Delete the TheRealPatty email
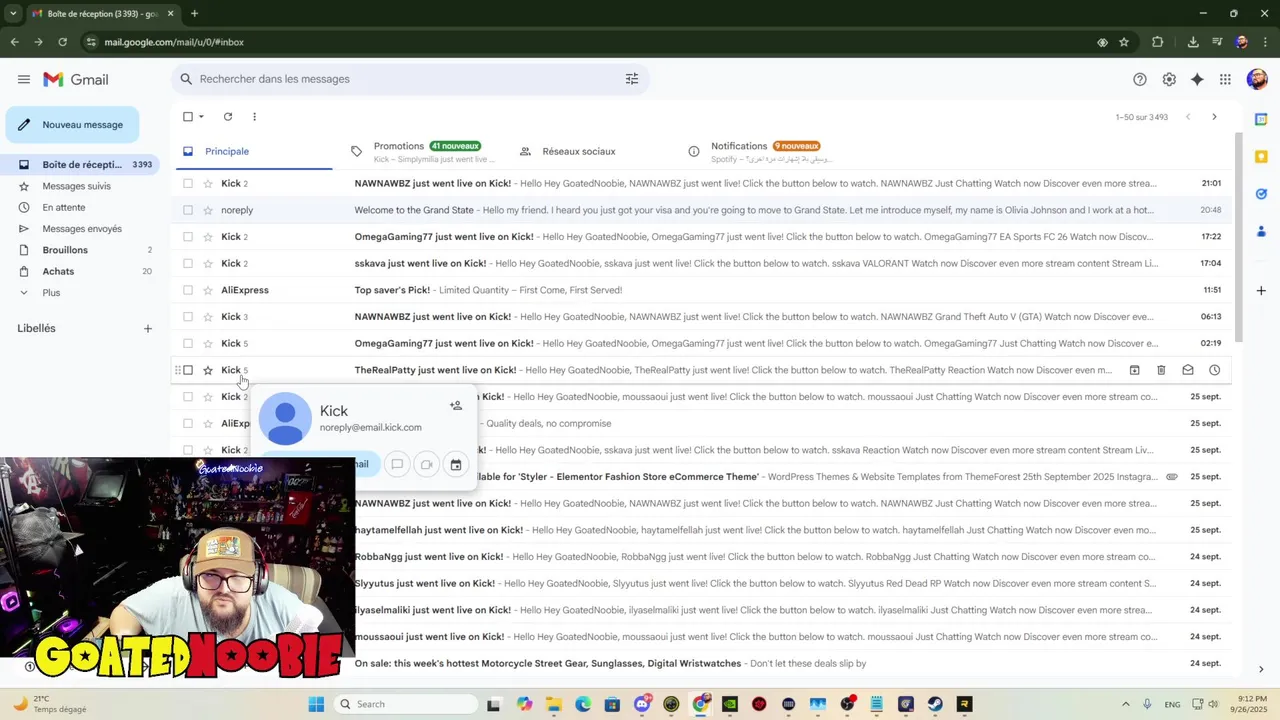Viewport: 1280px width, 720px height. (x=1161, y=370)
